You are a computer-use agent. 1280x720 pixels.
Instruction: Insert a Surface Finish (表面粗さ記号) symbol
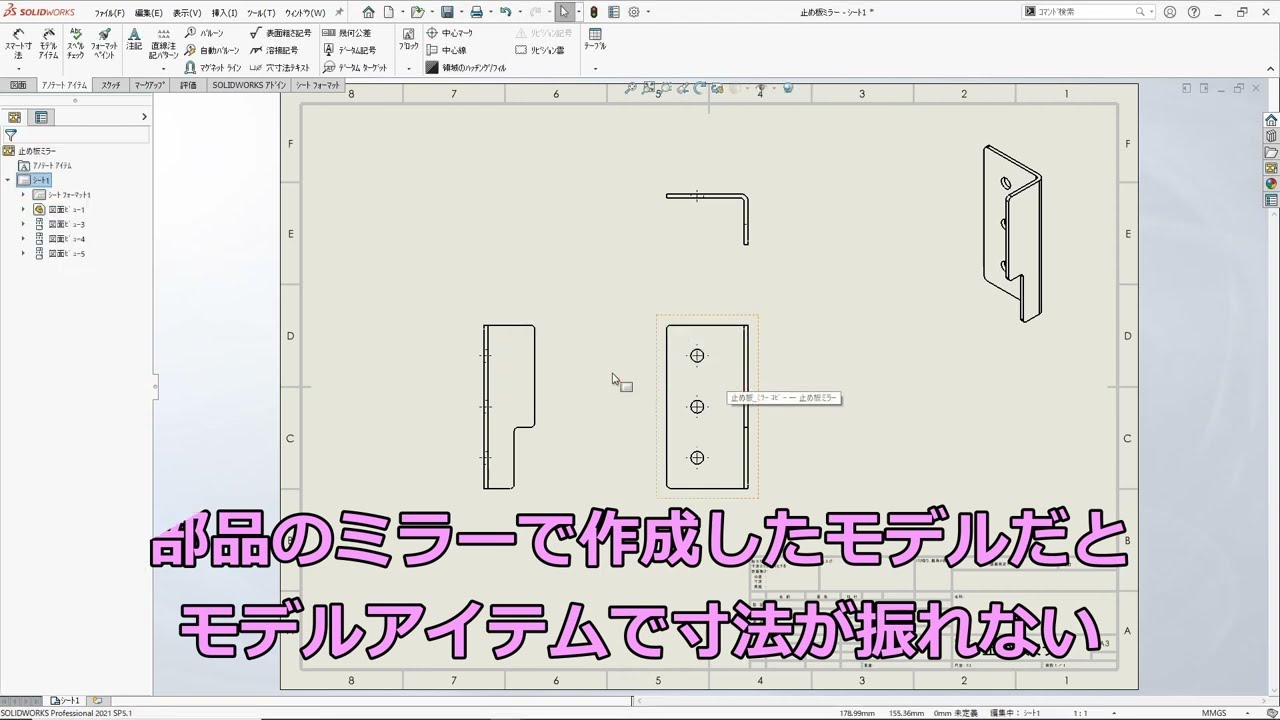click(281, 33)
